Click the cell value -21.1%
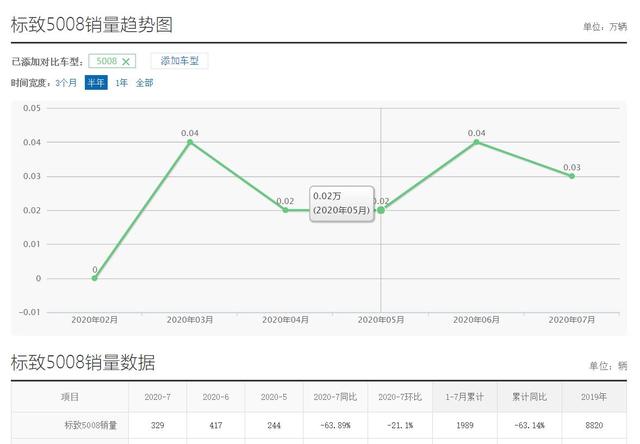 pyautogui.click(x=400, y=425)
